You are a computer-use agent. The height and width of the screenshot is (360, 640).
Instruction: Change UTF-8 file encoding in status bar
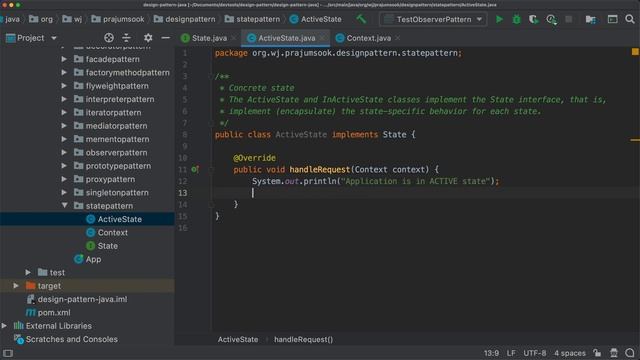tap(535, 353)
